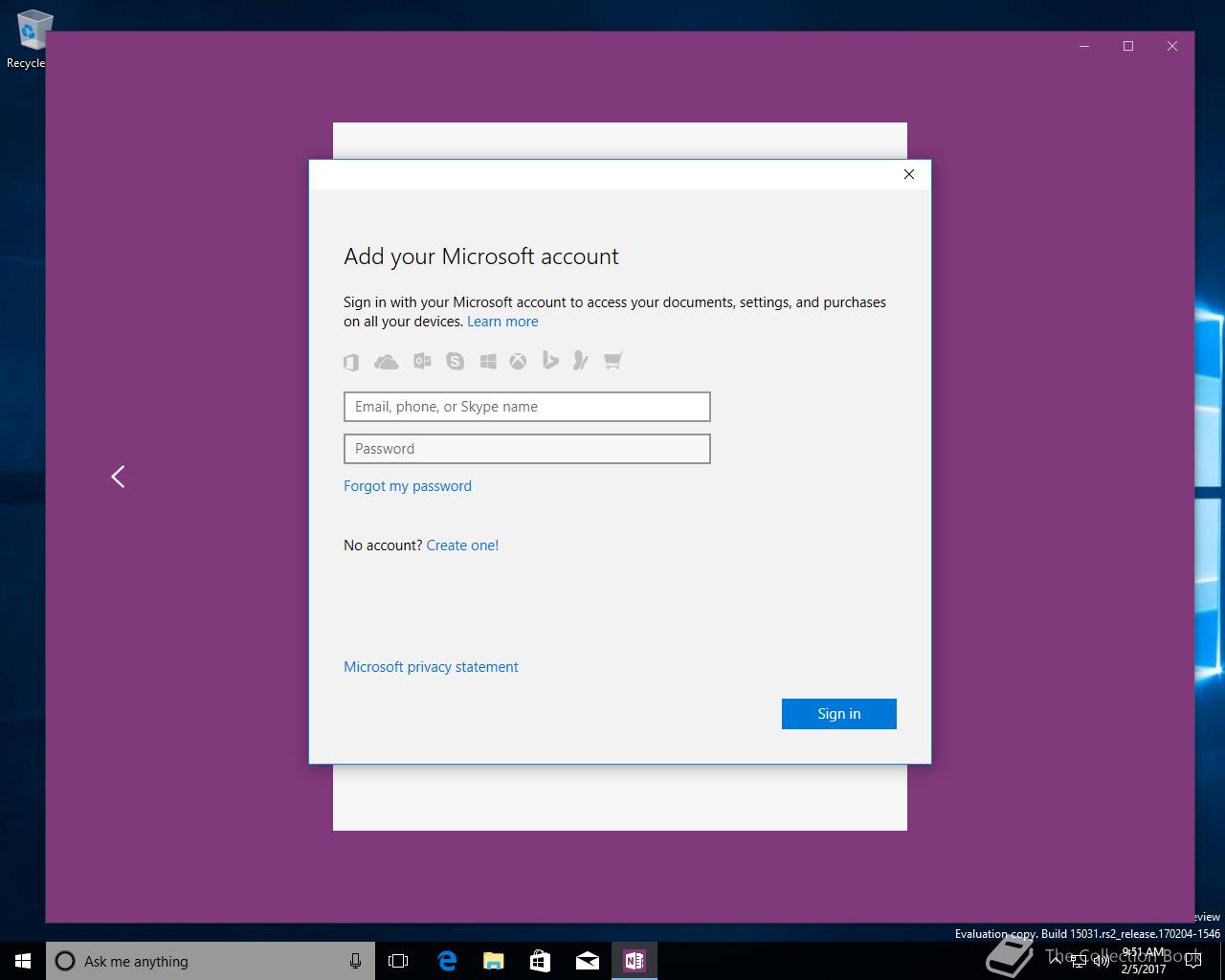1225x980 pixels.
Task: Focus the Password field
Action: tap(527, 449)
